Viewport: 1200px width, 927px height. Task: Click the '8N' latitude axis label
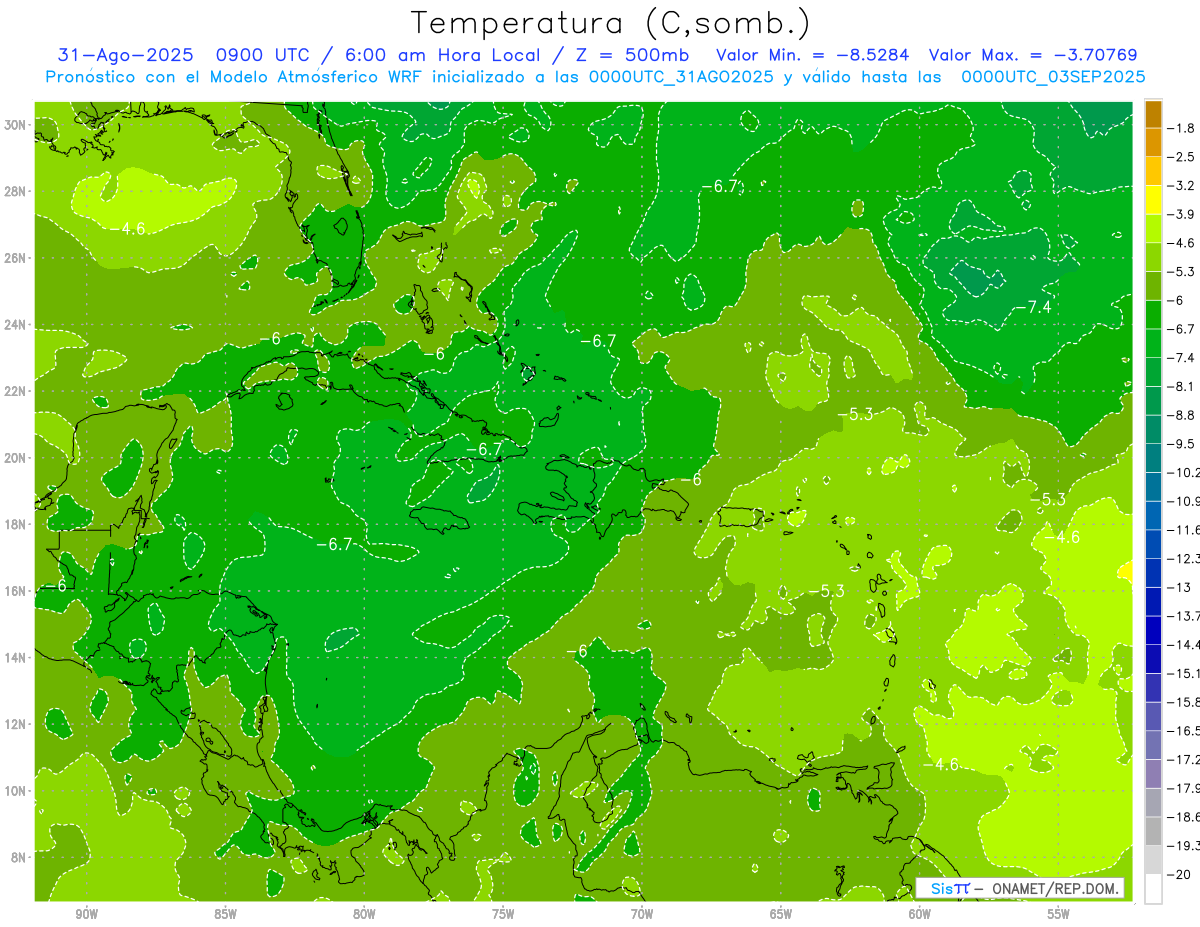pyautogui.click(x=18, y=857)
